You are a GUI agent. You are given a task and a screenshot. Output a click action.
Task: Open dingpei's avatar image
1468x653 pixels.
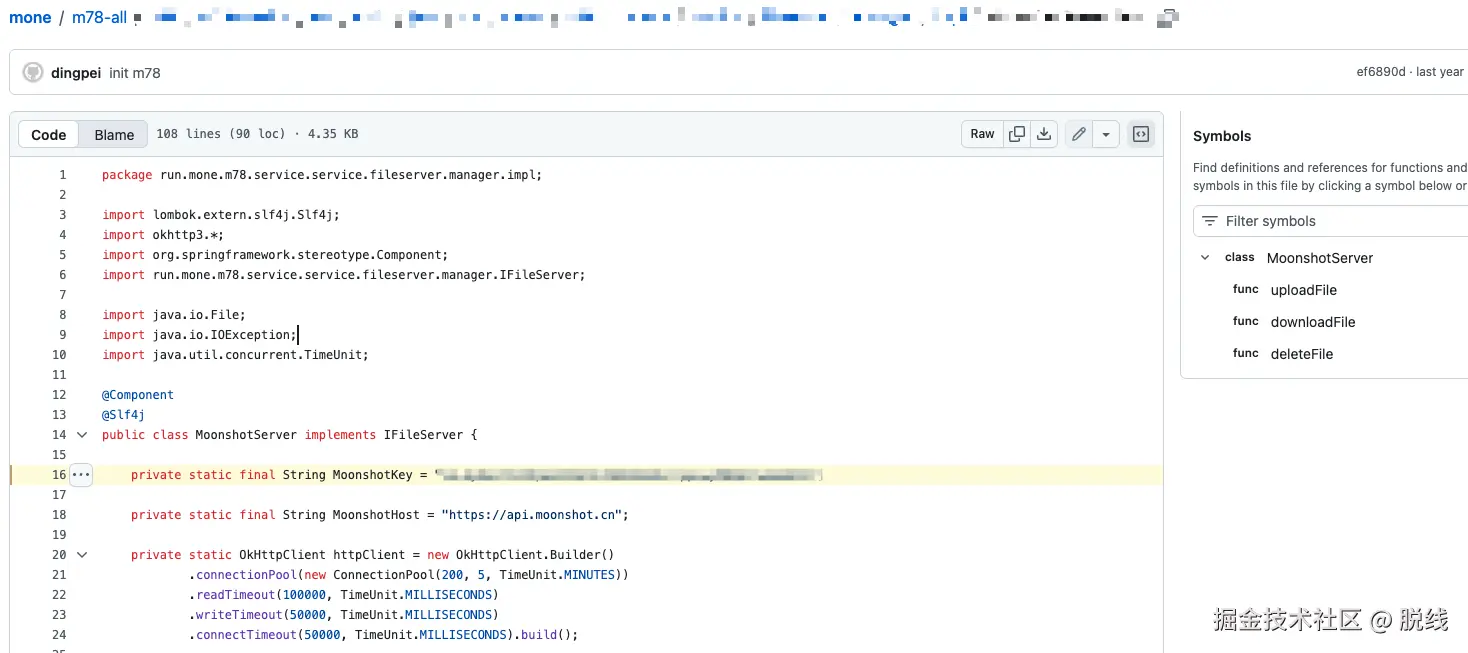tap(33, 72)
